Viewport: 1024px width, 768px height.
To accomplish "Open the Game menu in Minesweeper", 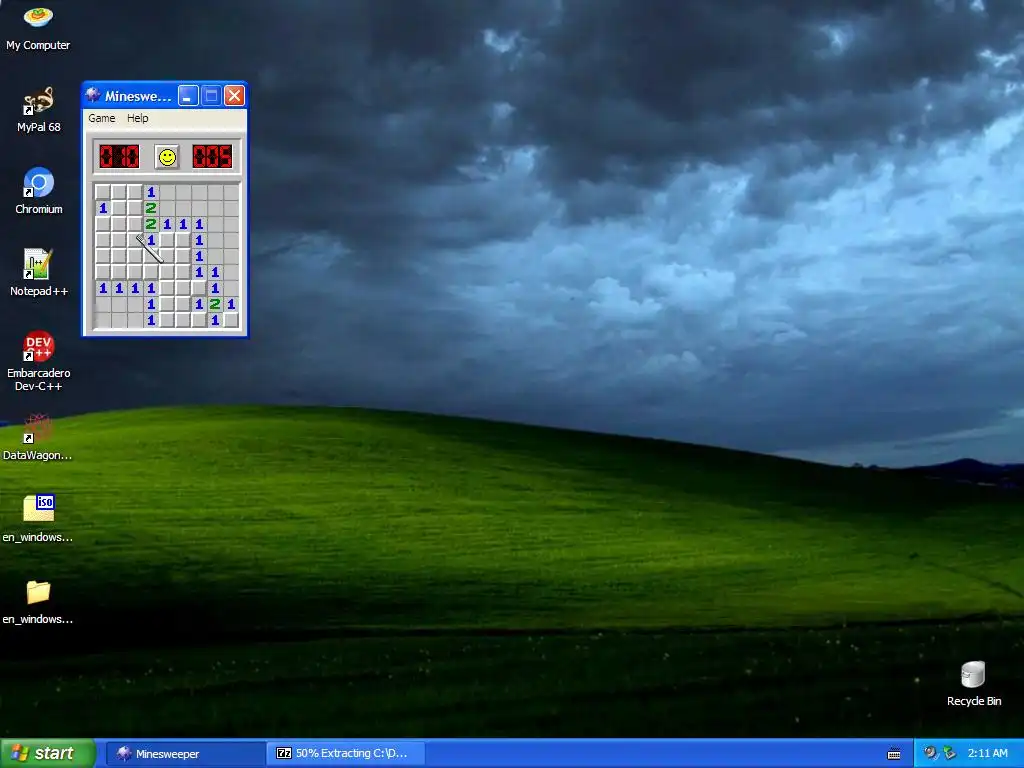I will coord(102,118).
